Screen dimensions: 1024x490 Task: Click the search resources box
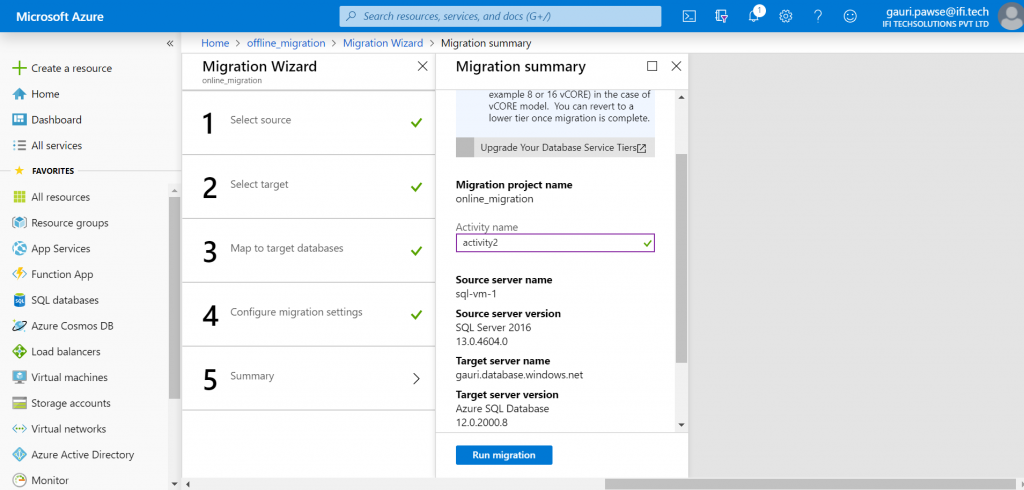[500, 16]
